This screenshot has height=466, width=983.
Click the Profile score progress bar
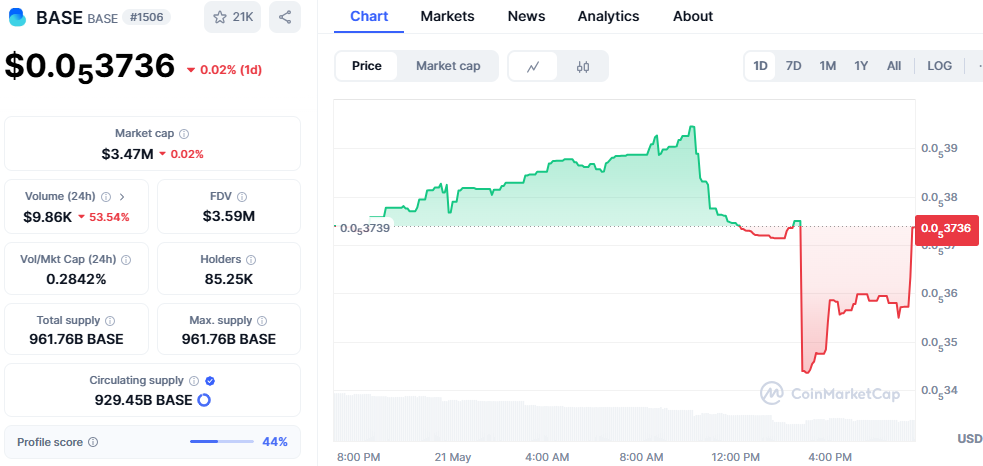pyautogui.click(x=222, y=442)
